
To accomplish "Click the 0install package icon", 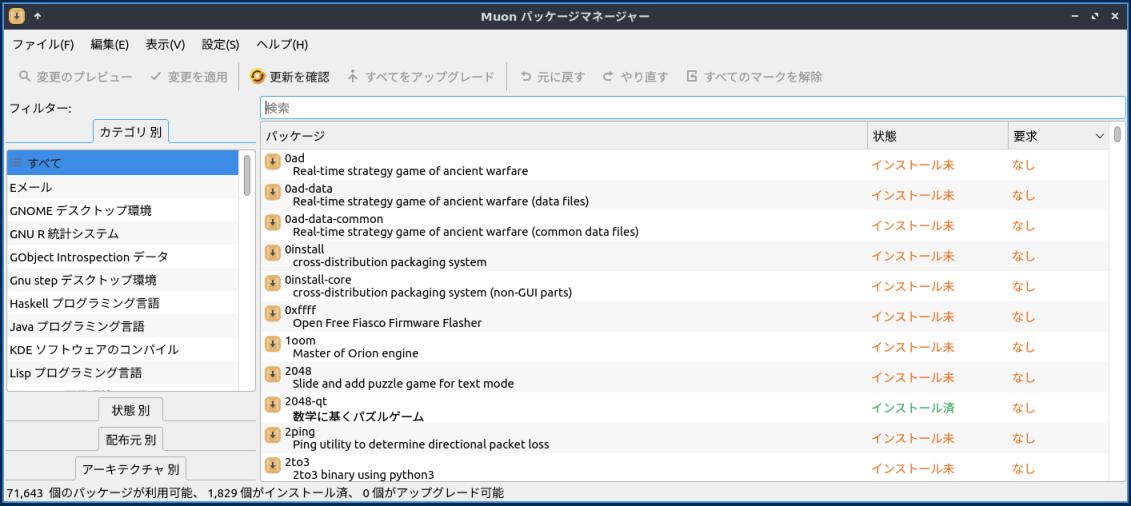I will click(x=273, y=252).
